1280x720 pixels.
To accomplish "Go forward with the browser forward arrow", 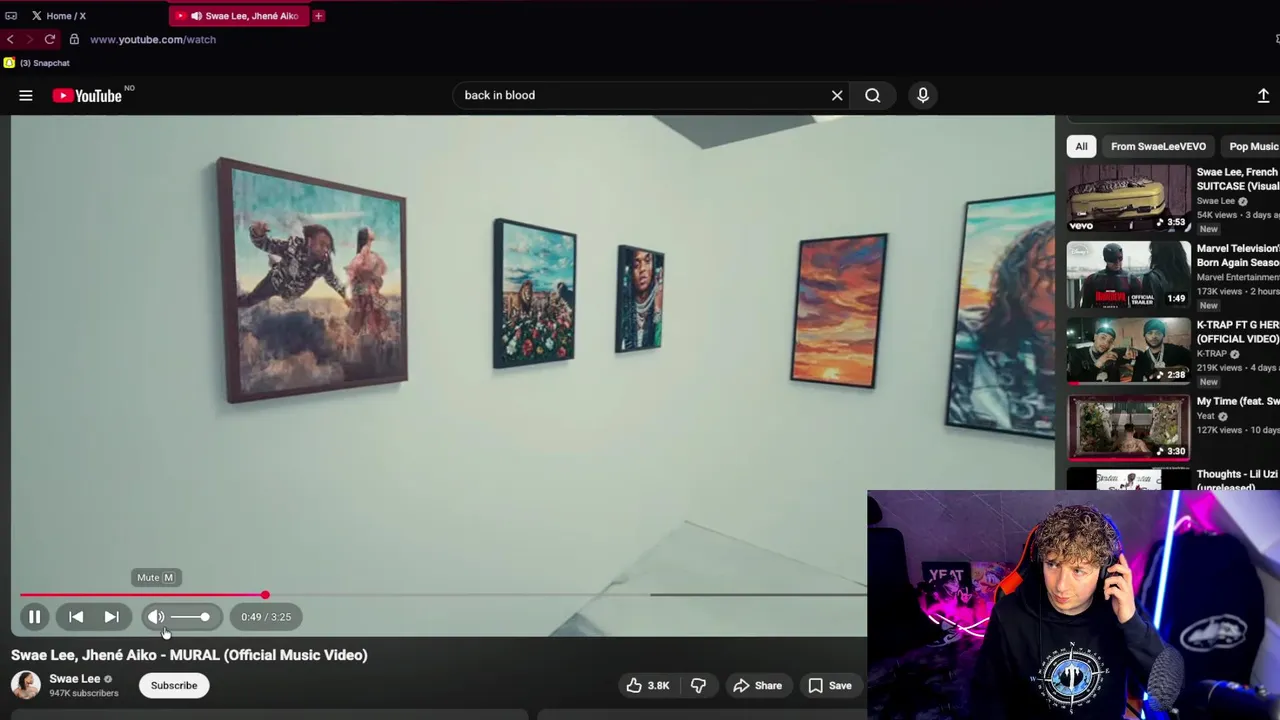I will [29, 39].
